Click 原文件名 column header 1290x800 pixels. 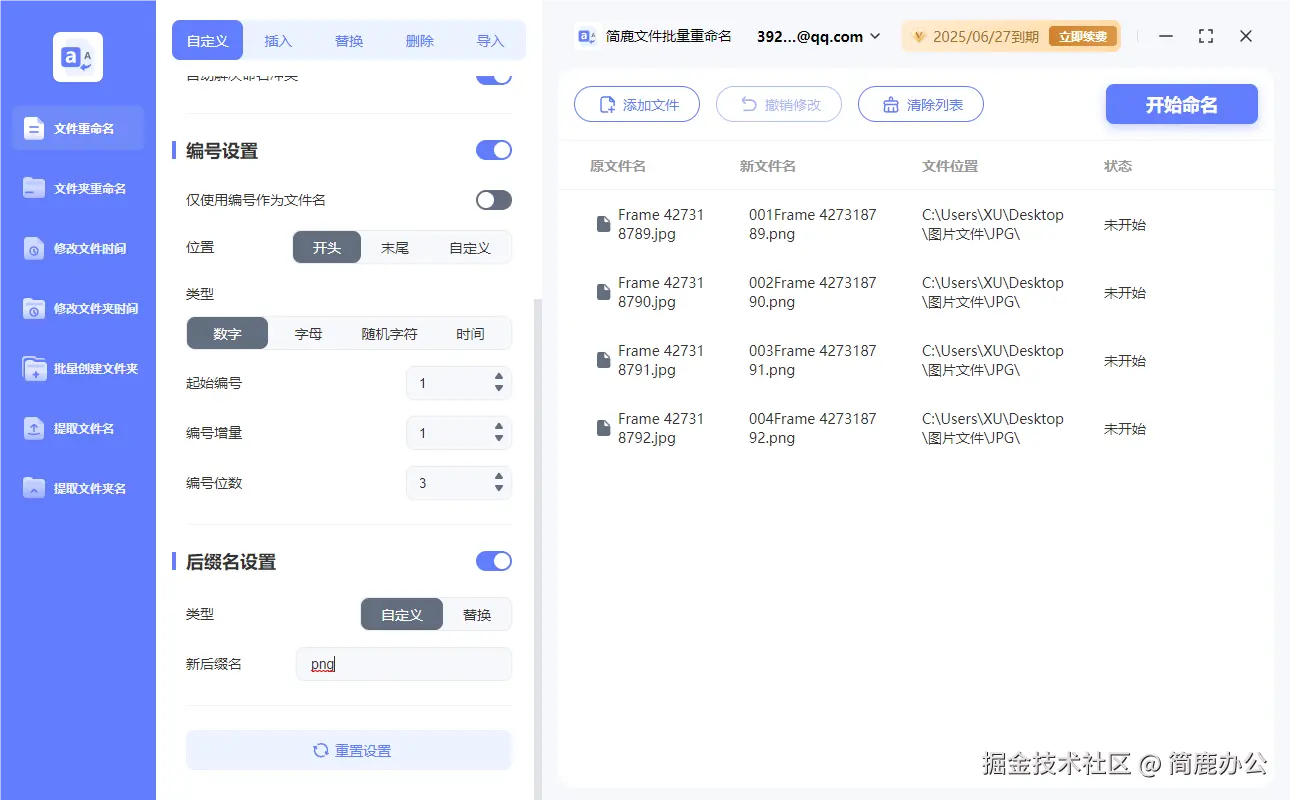(x=618, y=166)
